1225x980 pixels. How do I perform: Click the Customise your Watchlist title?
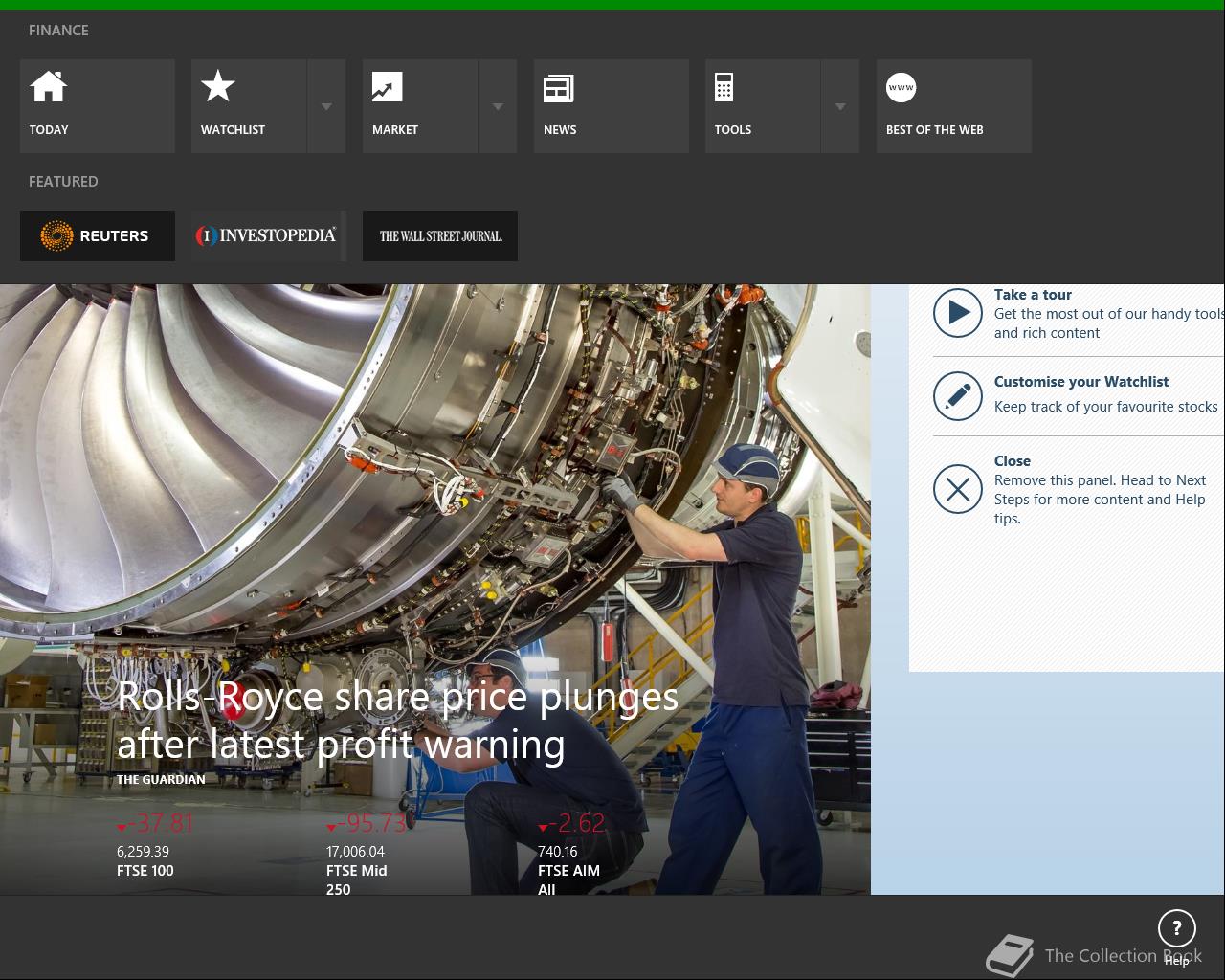coord(1081,381)
